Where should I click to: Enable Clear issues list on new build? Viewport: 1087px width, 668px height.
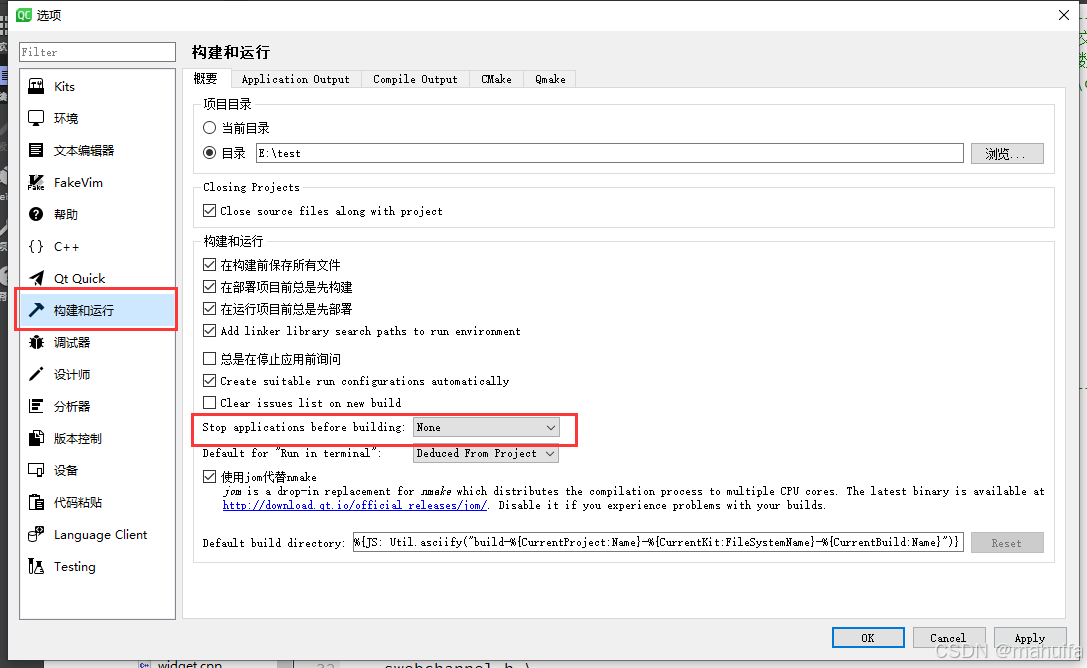(209, 403)
